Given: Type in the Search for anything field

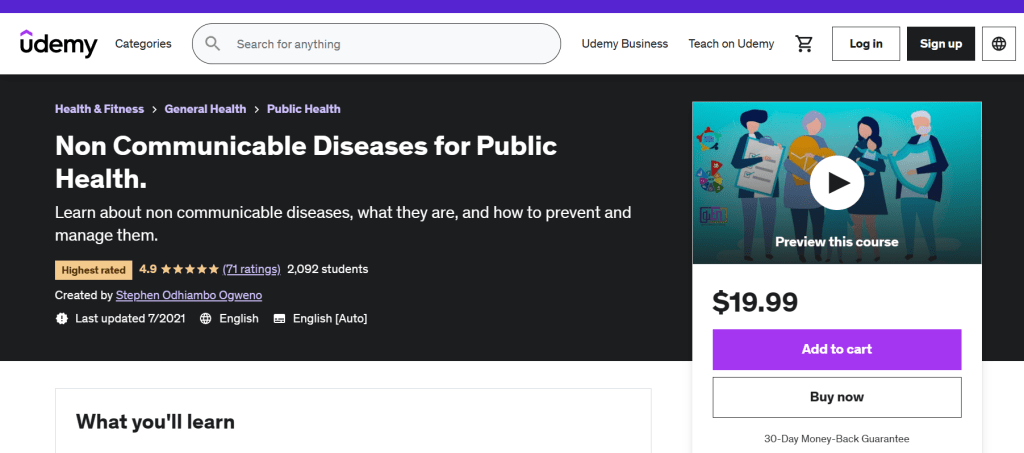Looking at the screenshot, I should (x=390, y=44).
